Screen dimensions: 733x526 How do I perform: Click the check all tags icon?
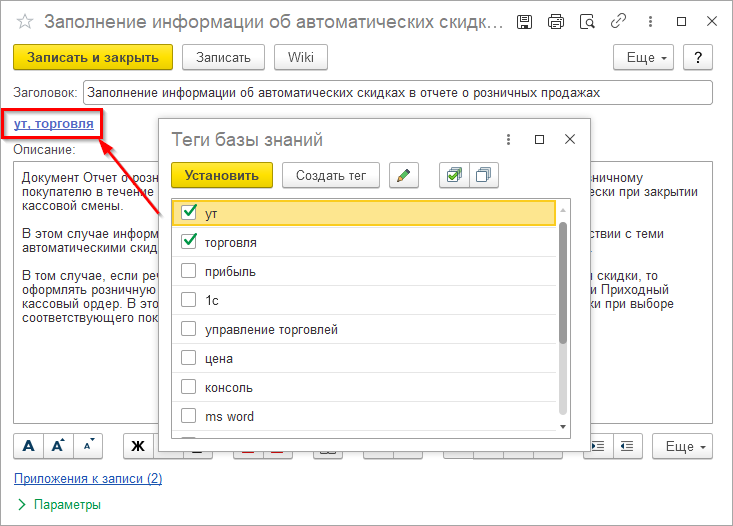[454, 176]
